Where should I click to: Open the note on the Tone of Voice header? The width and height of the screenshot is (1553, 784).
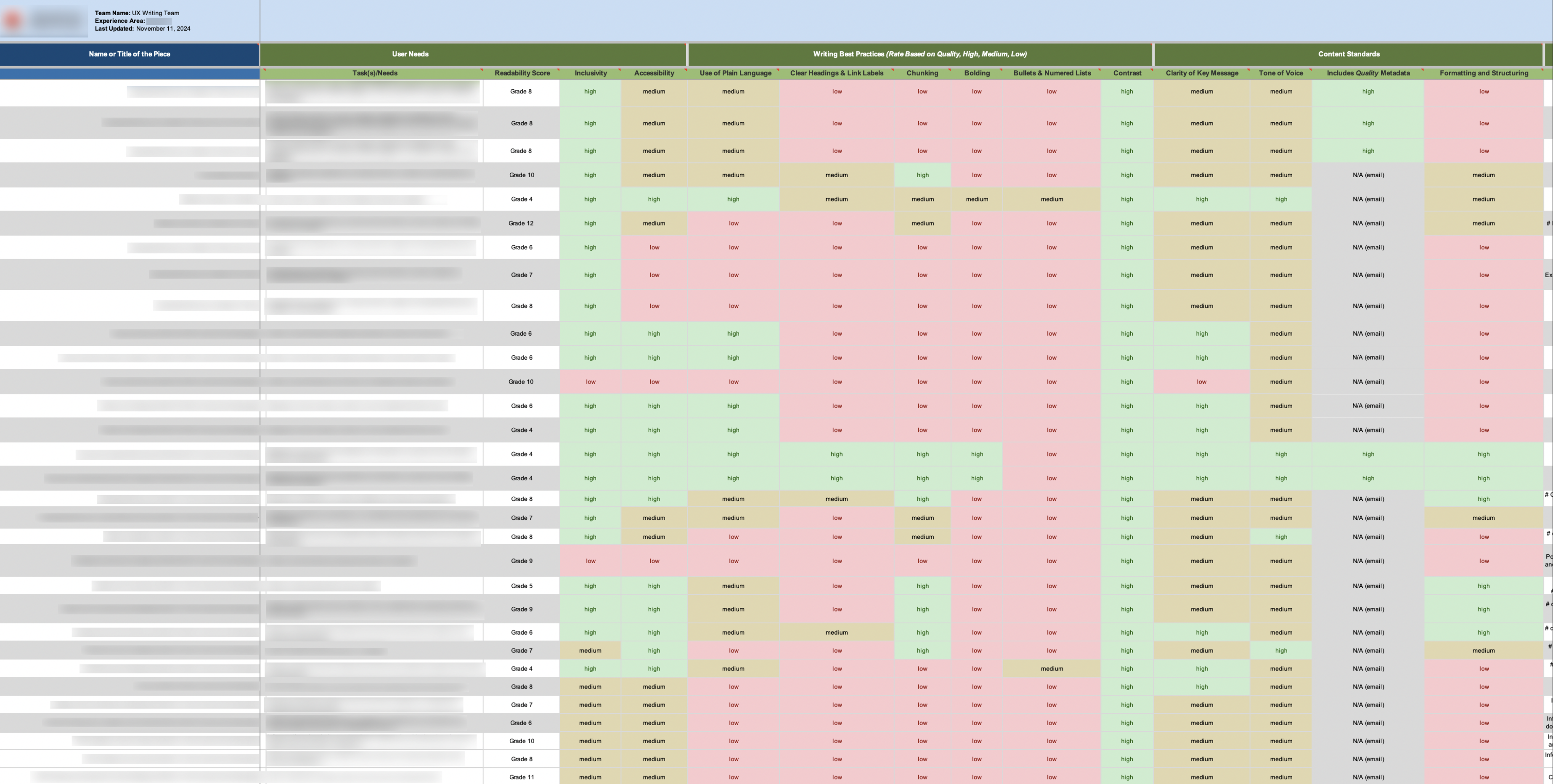1309,70
